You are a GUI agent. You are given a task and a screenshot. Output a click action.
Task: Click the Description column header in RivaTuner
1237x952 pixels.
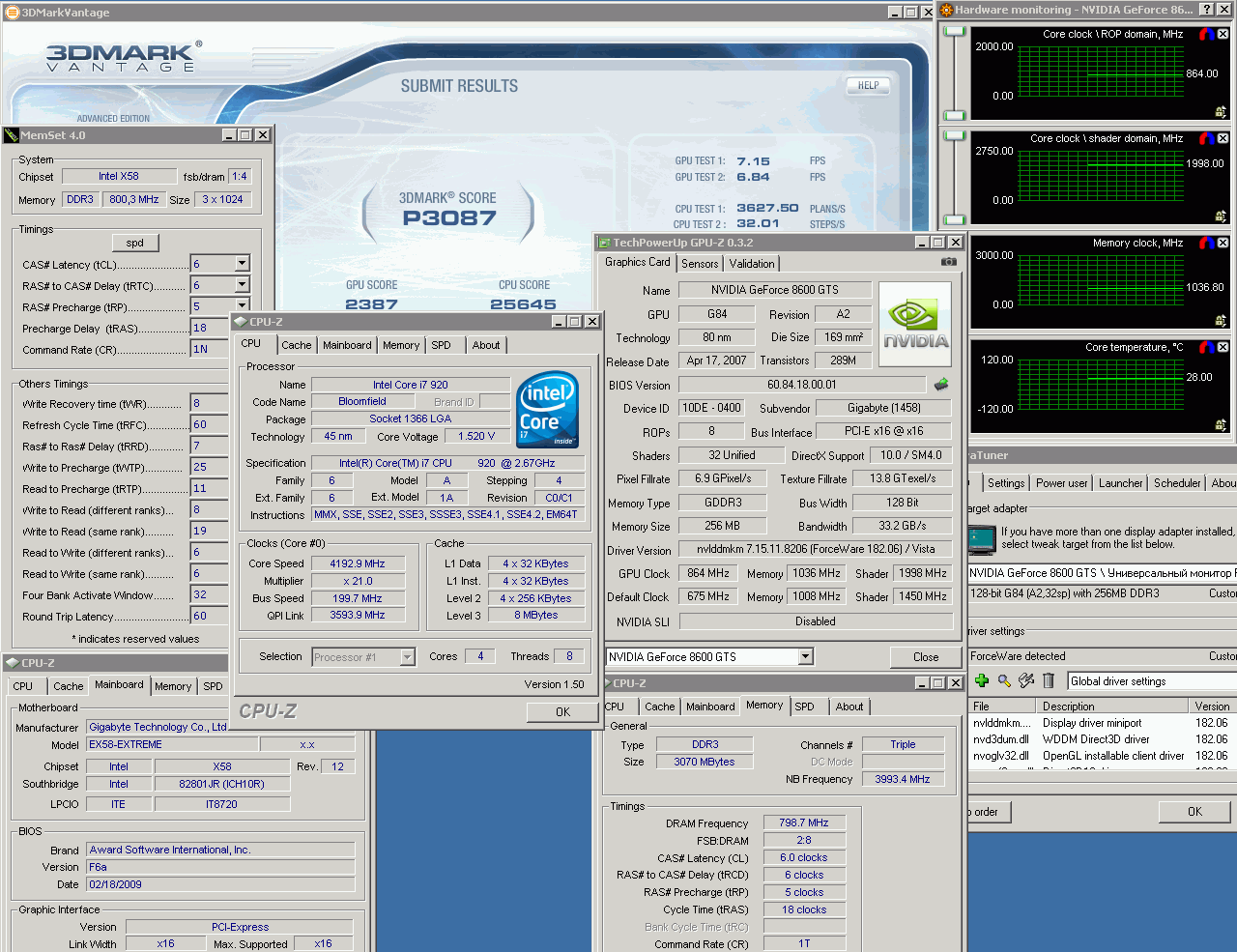tap(1113, 707)
